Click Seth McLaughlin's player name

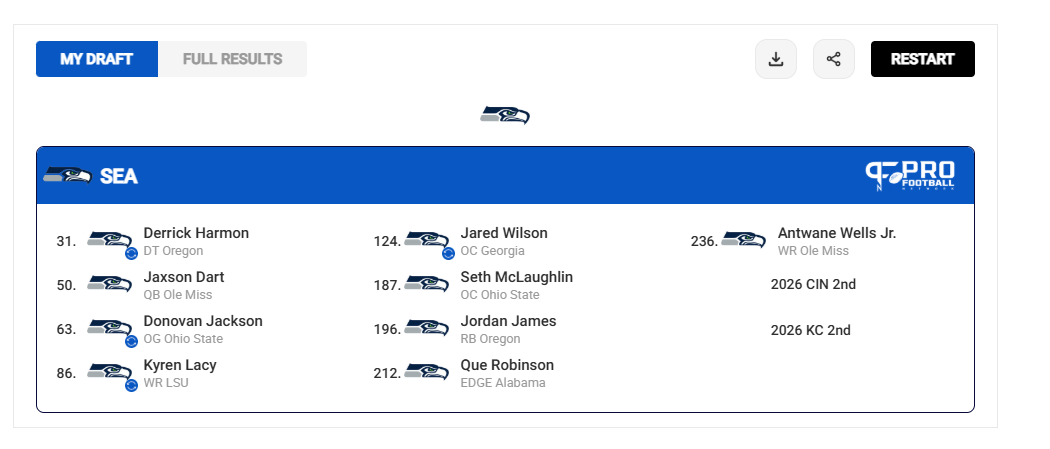click(517, 277)
